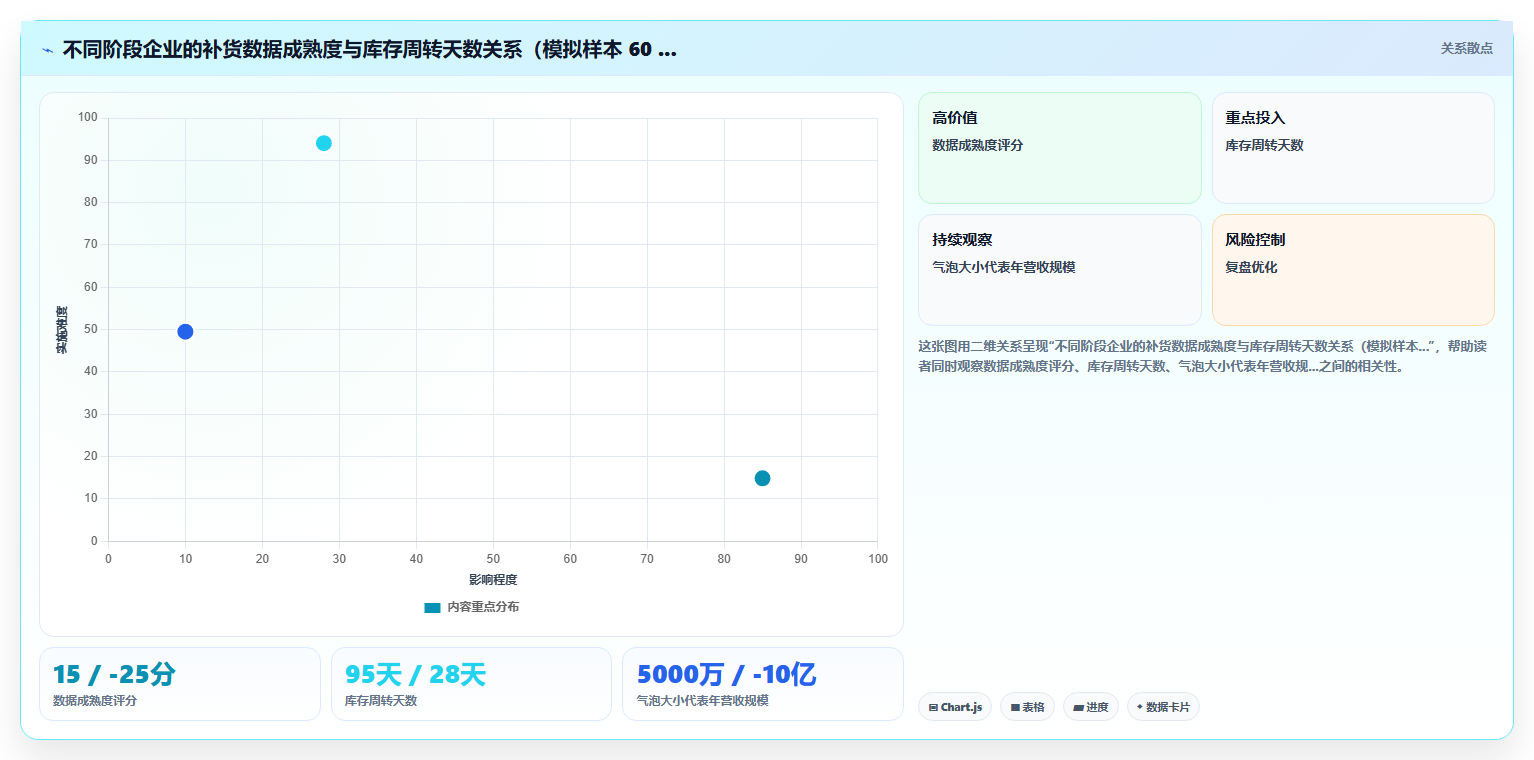Select the 表格 tag
The width and height of the screenshot is (1534, 760).
click(x=1027, y=707)
